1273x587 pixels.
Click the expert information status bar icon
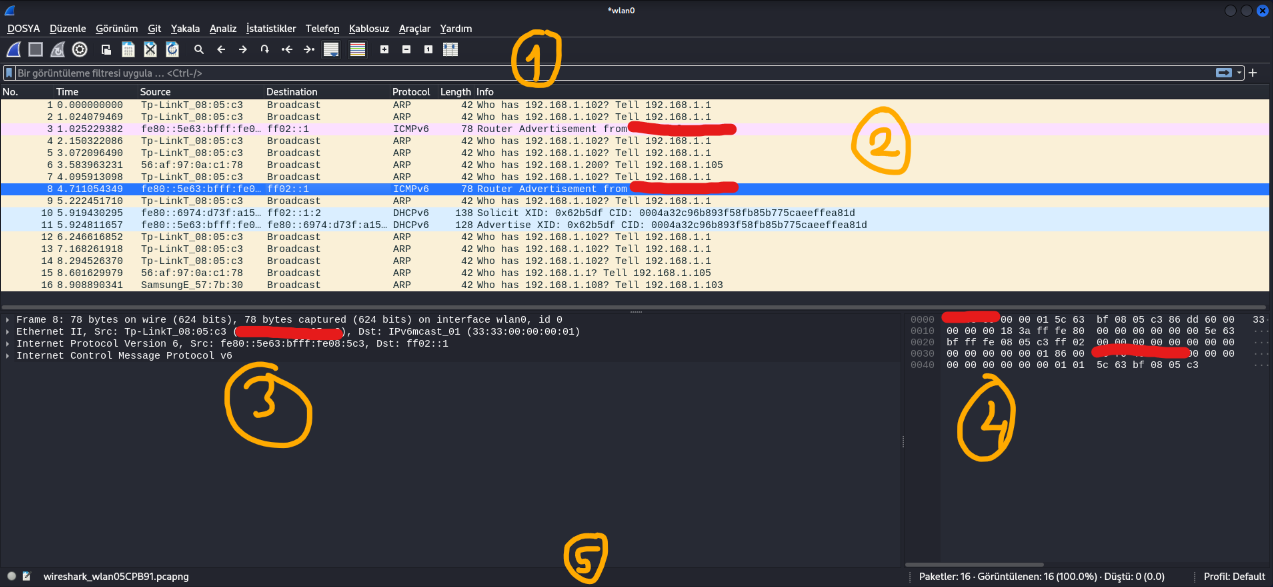coord(11,577)
